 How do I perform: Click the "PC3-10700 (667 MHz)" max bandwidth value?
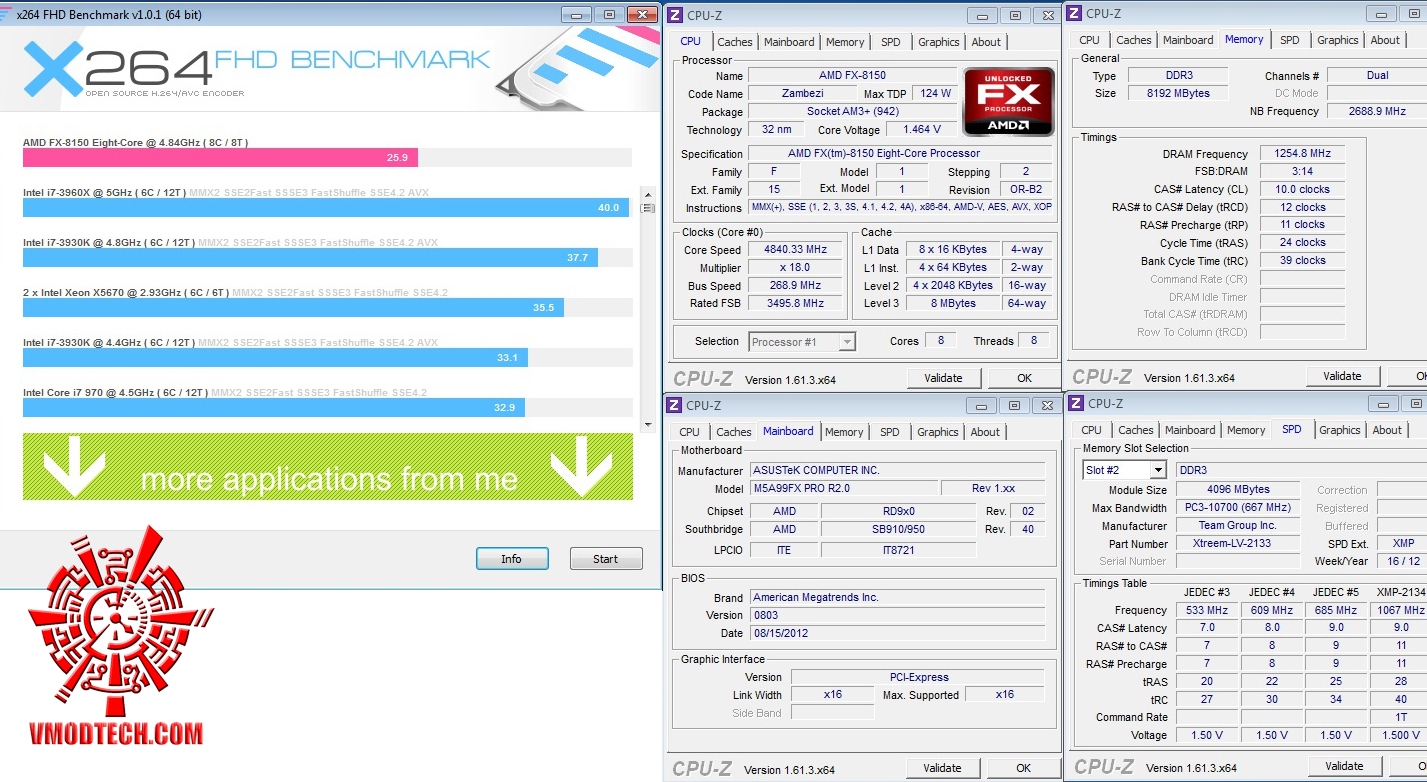click(1238, 507)
